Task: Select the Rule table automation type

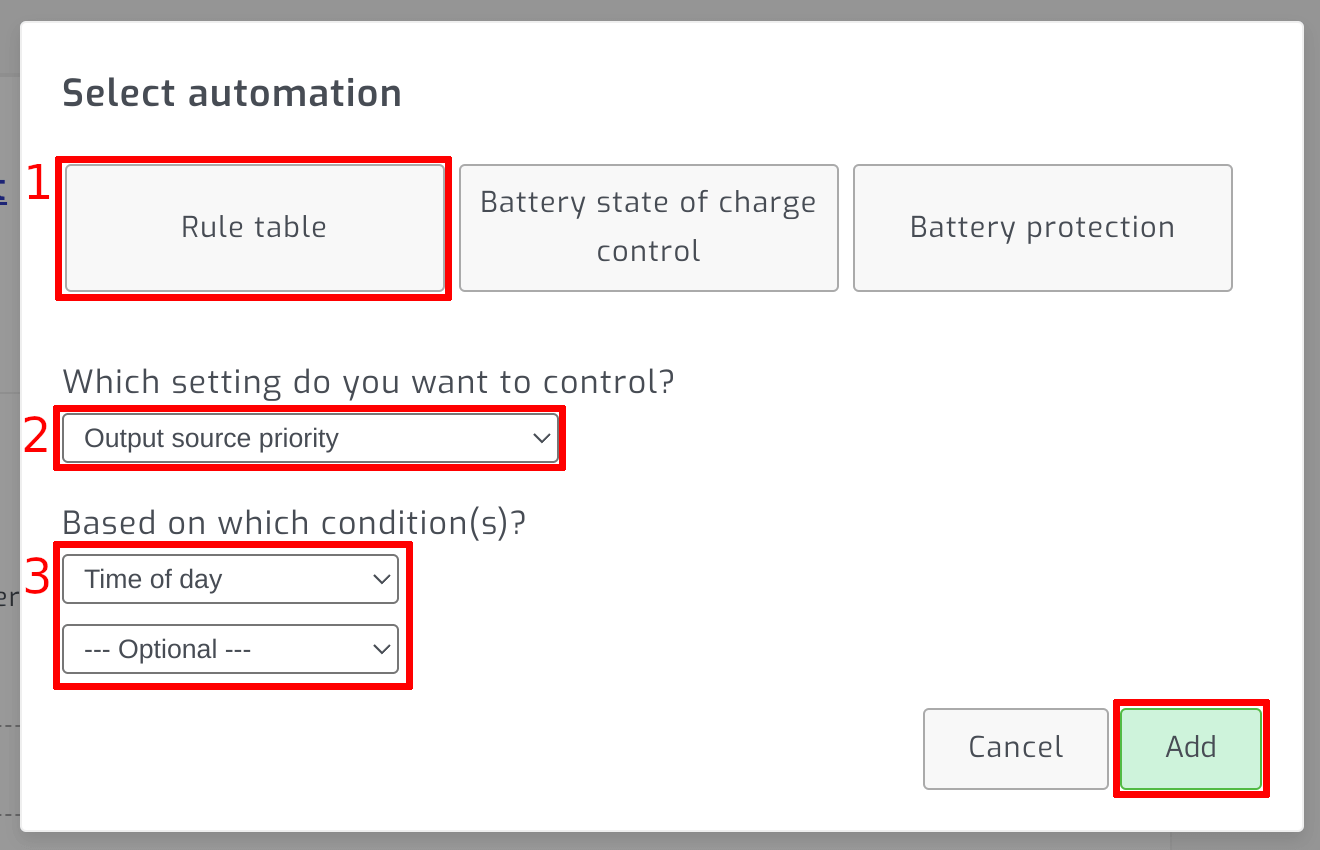Action: 253,227
